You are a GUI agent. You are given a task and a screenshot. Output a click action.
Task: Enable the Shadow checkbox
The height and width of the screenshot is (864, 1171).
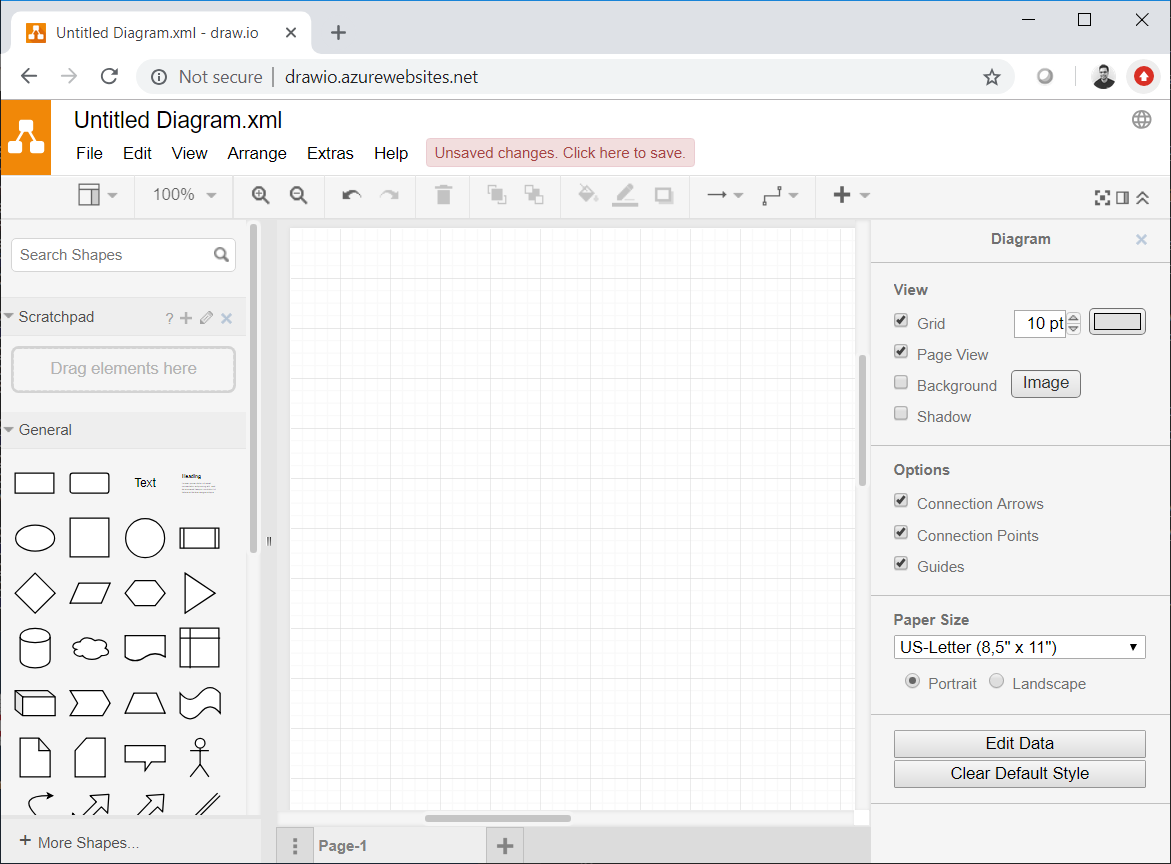[x=901, y=414]
